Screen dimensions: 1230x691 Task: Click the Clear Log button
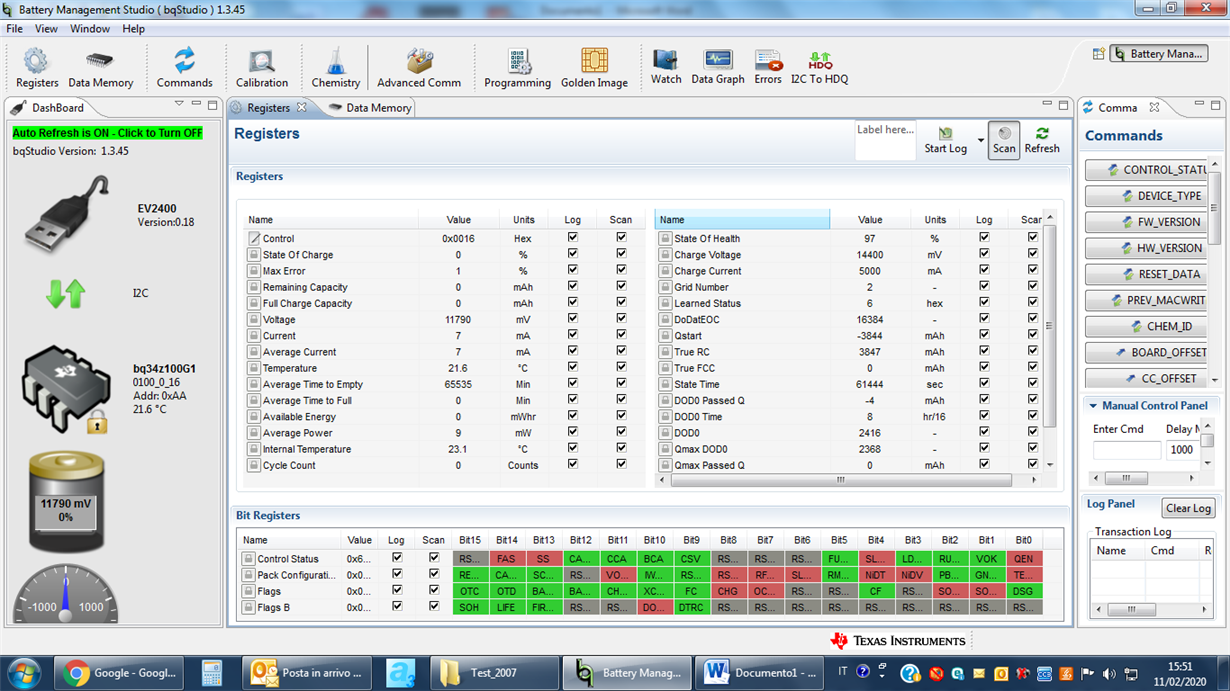(x=1188, y=508)
